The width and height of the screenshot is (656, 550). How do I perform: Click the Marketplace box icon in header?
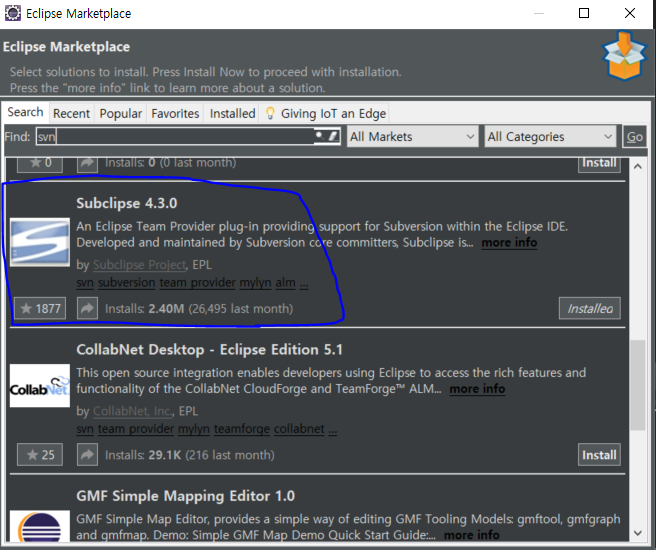pos(624,55)
